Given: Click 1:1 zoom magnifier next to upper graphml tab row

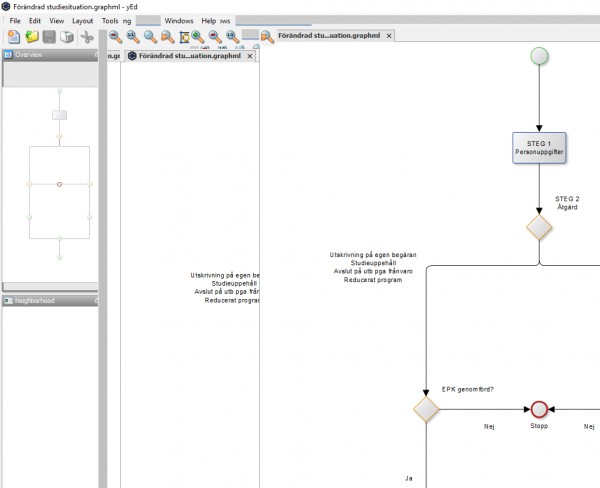Looking at the screenshot, I should click(233, 37).
